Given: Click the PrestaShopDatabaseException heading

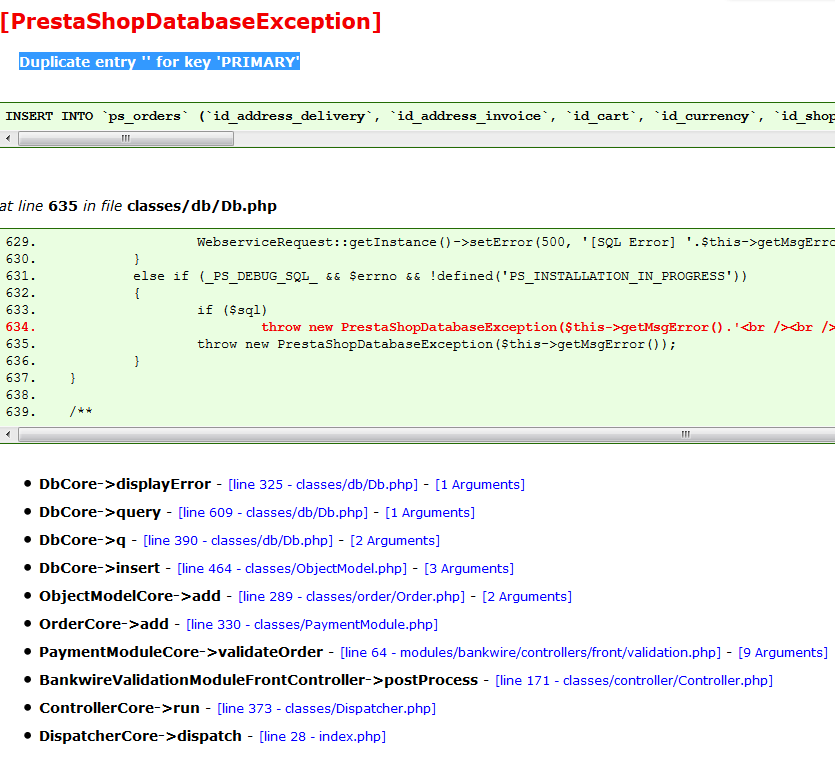Looking at the screenshot, I should [x=191, y=21].
